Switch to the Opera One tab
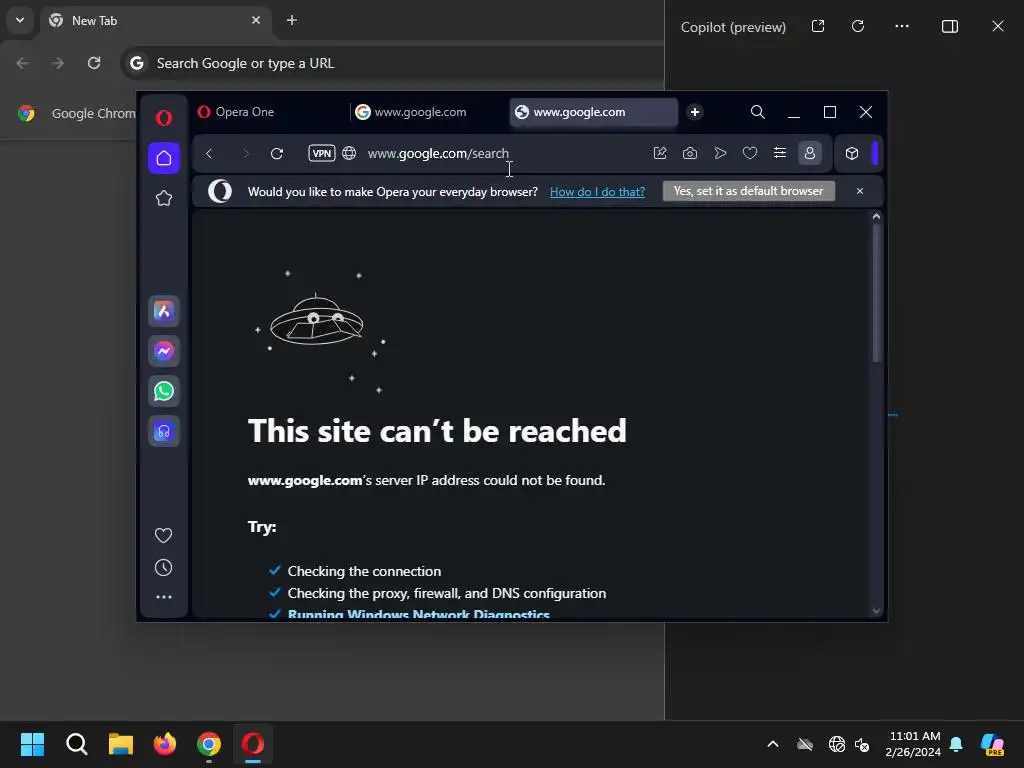The image size is (1024, 768). click(268, 112)
